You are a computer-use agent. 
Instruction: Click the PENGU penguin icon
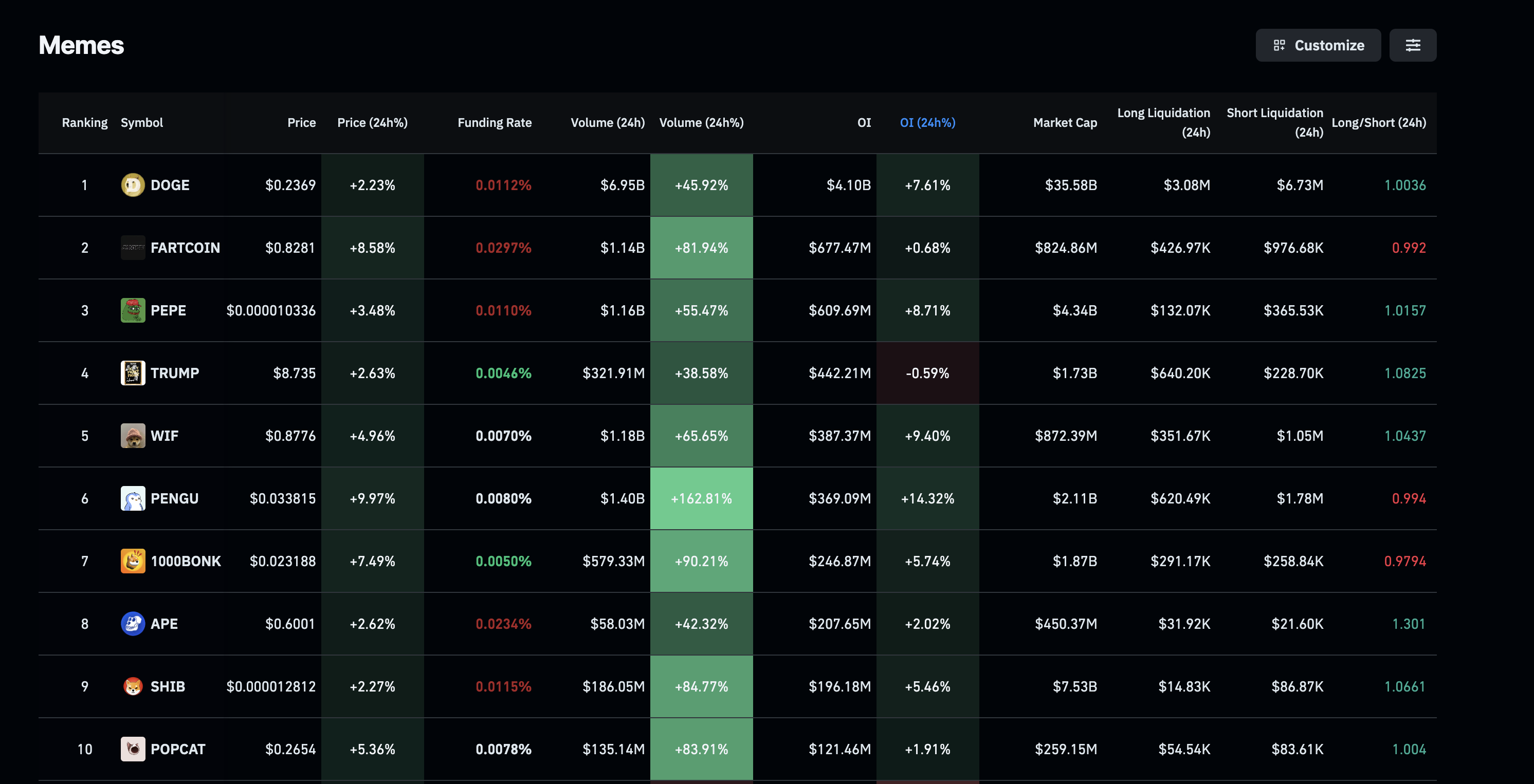(133, 498)
